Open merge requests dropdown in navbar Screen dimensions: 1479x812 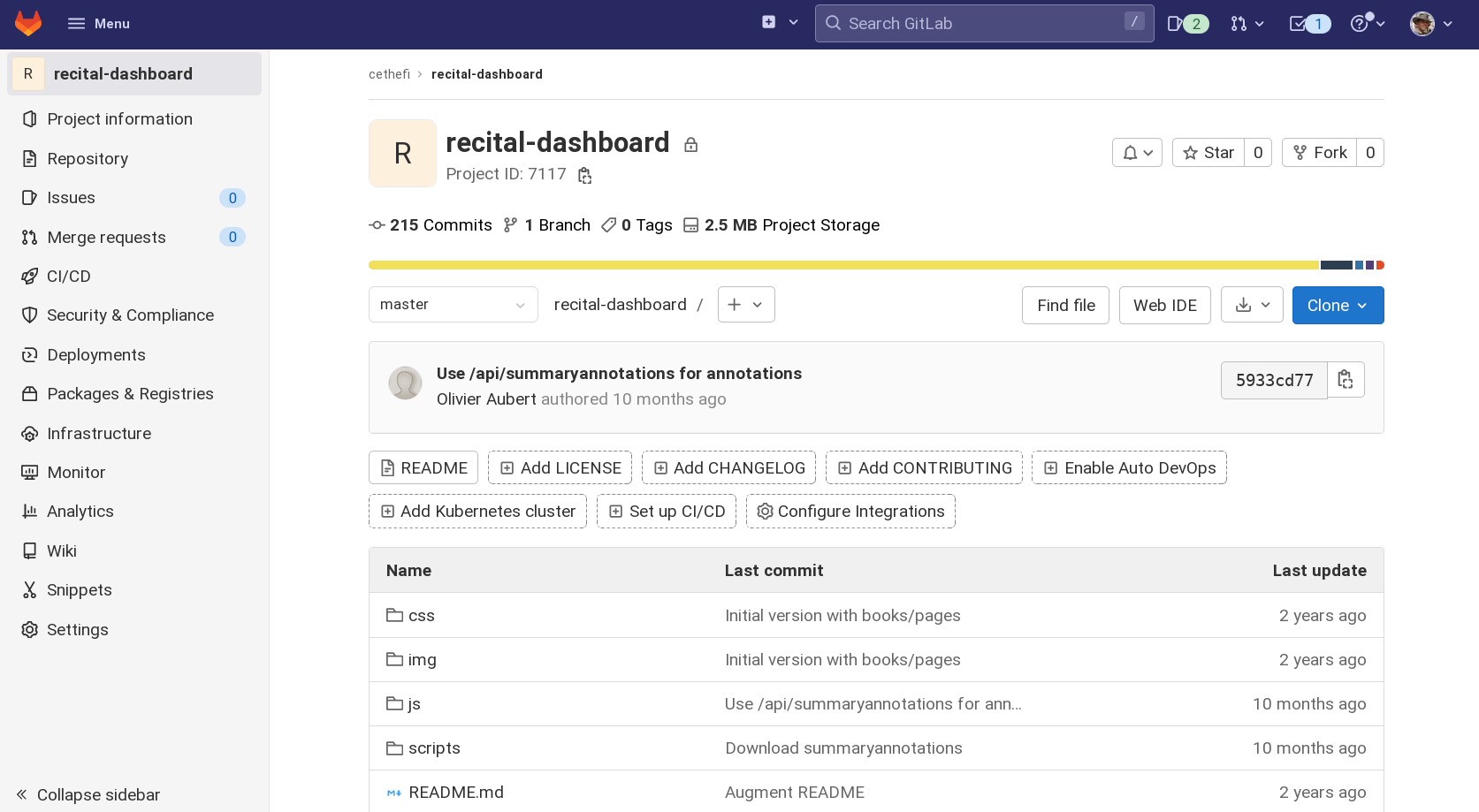(x=1247, y=24)
